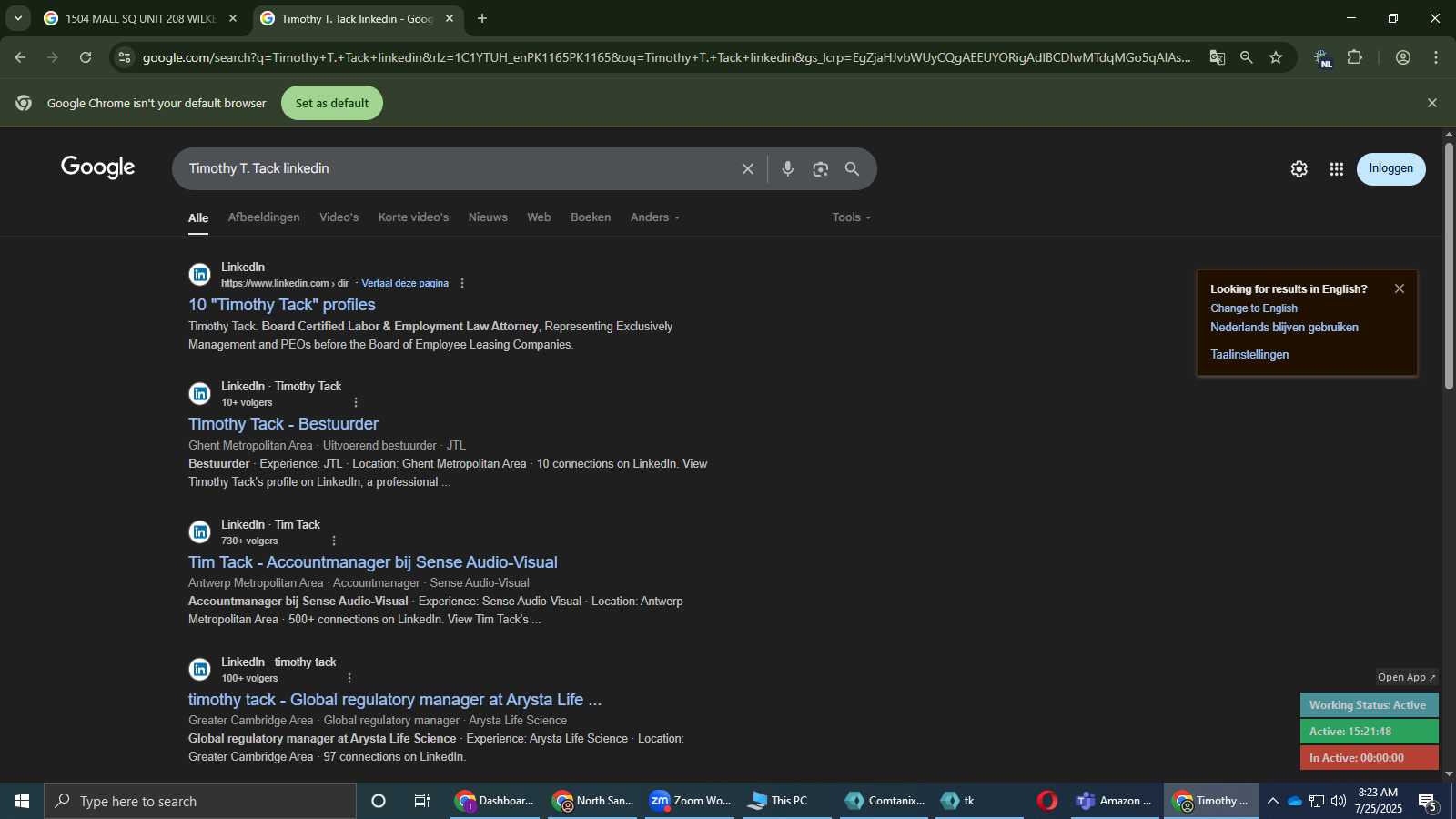Search by image with the camera lens icon
This screenshot has height=819, width=1456.
click(x=821, y=168)
